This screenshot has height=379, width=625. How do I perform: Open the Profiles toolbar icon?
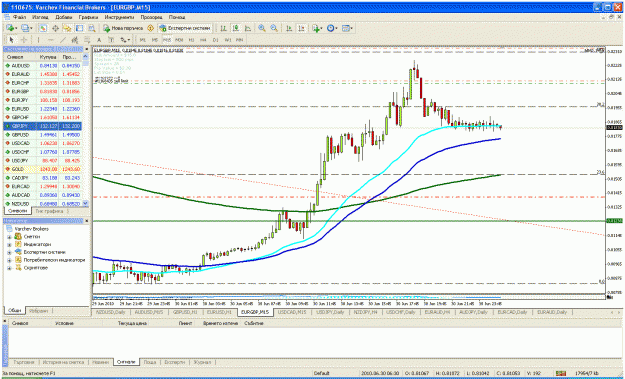(26, 28)
